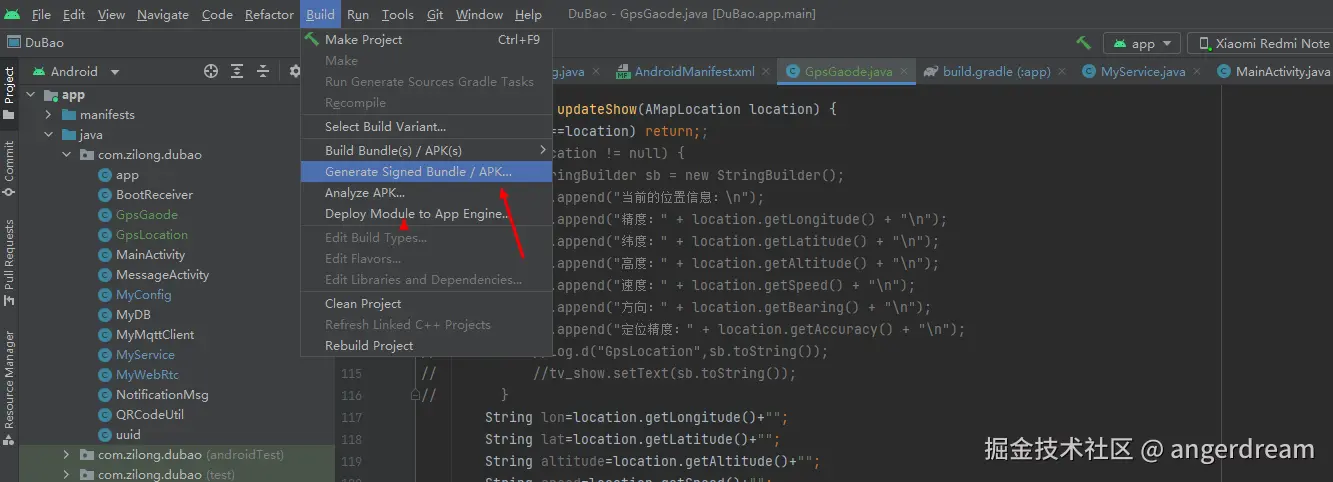Open the Code menu
The image size is (1333, 482).
[217, 14]
